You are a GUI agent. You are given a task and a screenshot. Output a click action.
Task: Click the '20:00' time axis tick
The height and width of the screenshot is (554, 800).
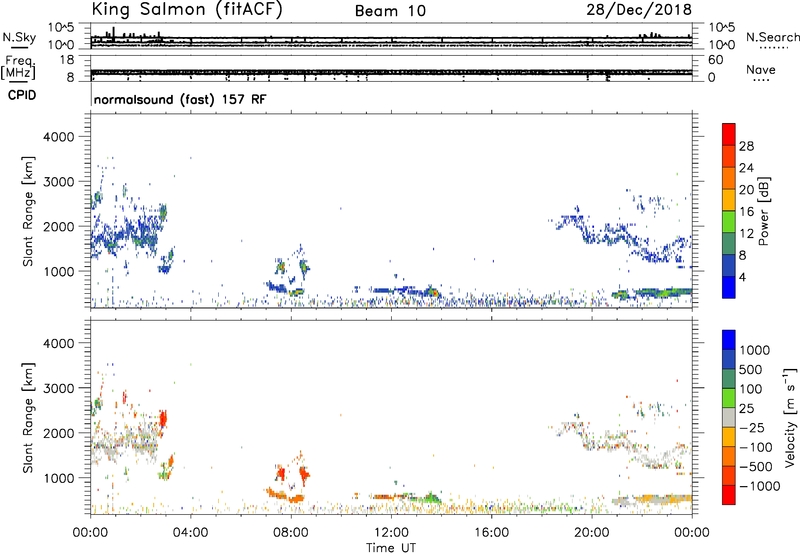coord(591,533)
